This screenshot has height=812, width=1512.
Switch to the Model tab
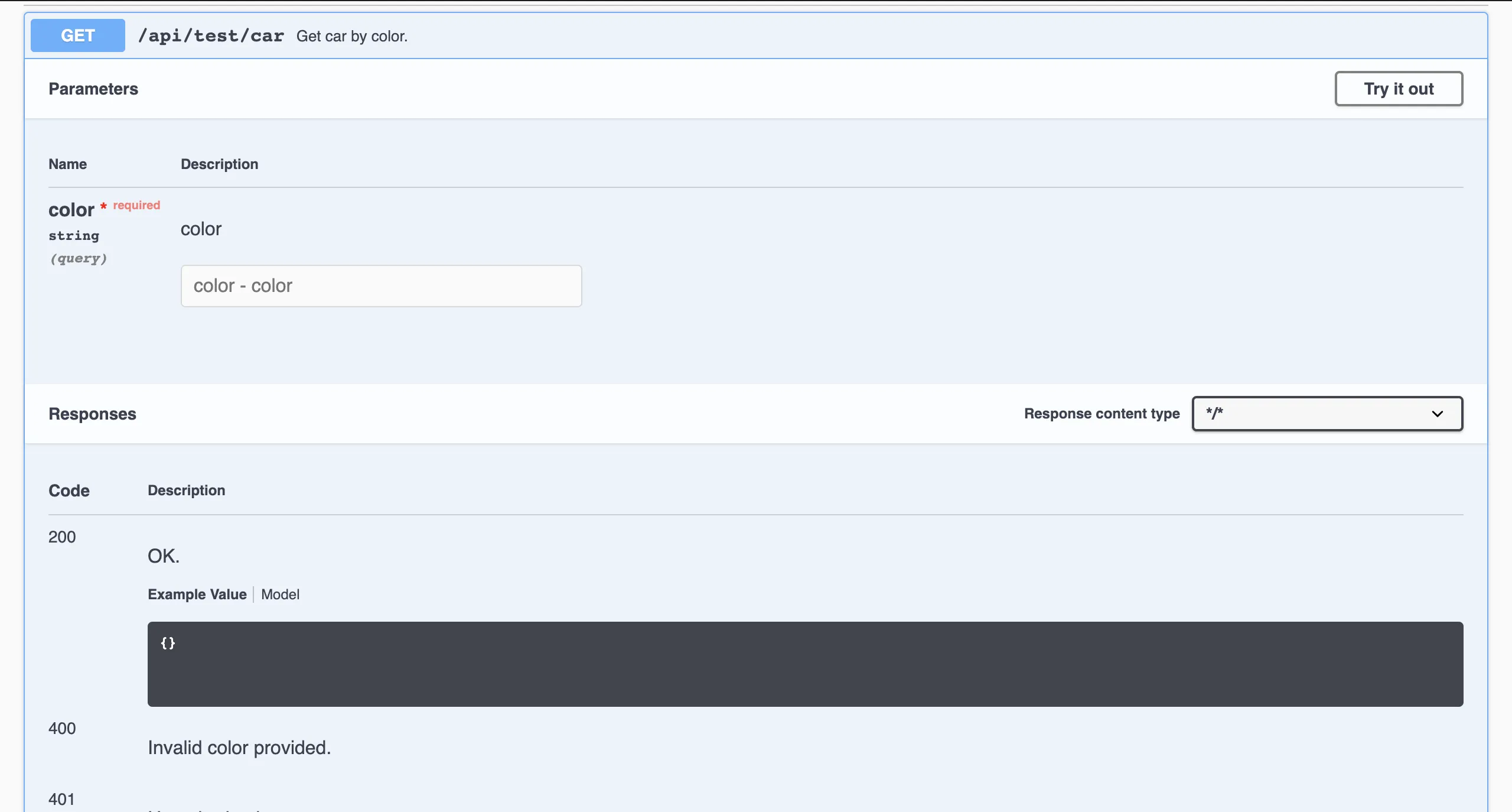(x=280, y=595)
